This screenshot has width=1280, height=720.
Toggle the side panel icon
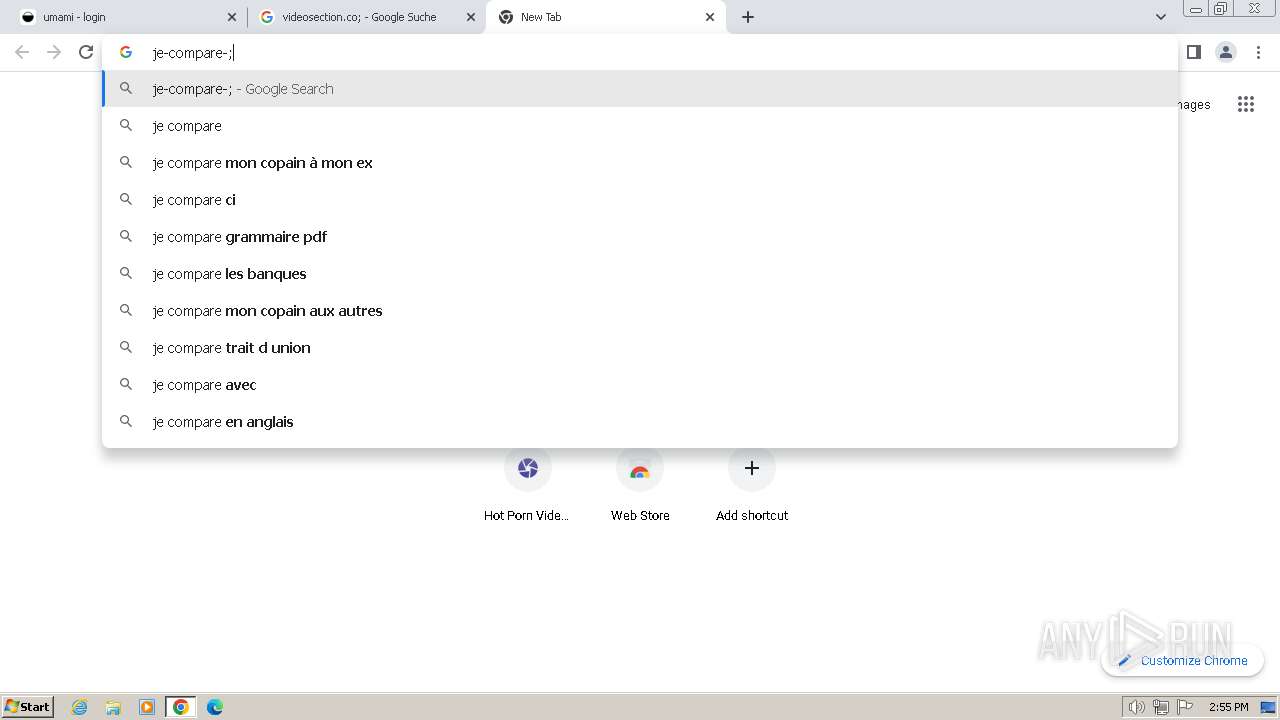(x=1193, y=52)
